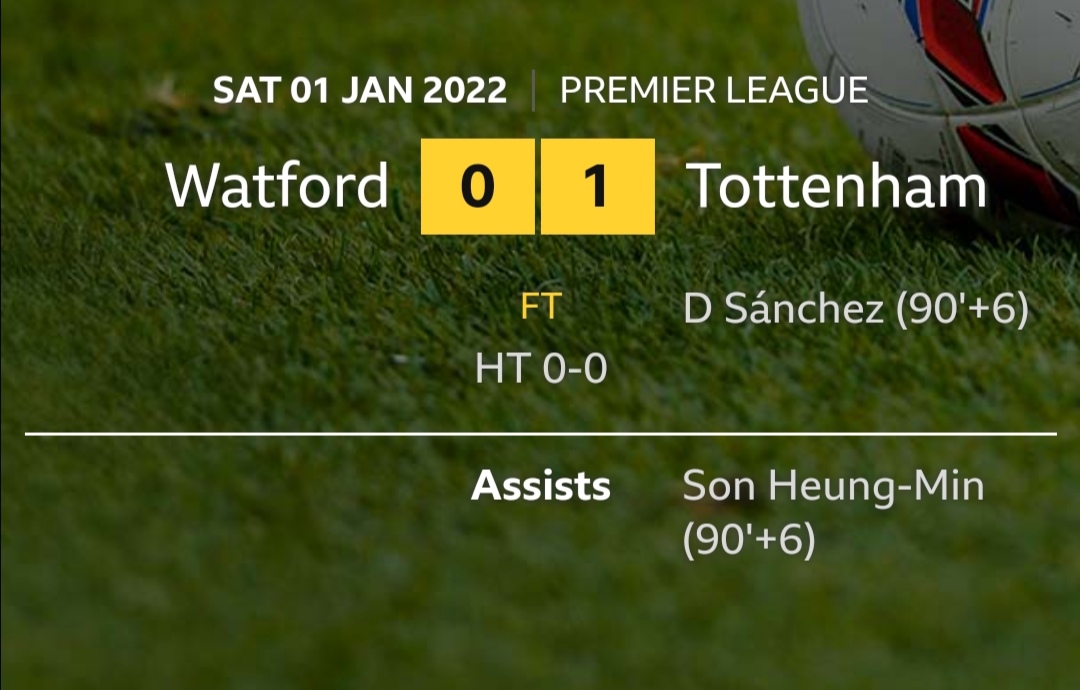Open the PREMIER LEAGUE competition label

(714, 90)
